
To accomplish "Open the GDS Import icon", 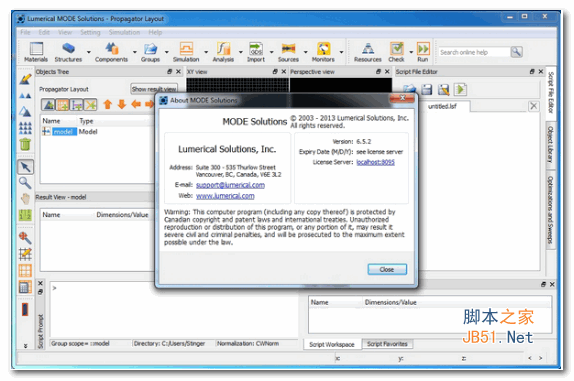I will (256, 52).
